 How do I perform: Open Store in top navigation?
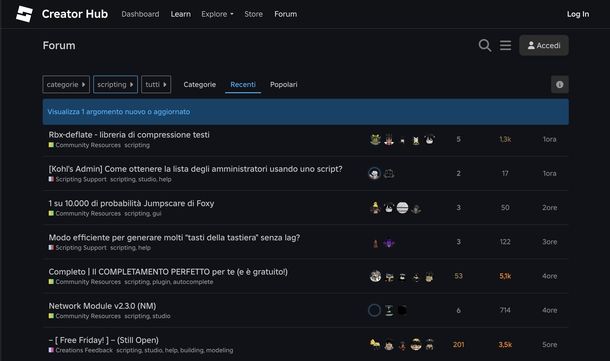click(254, 14)
